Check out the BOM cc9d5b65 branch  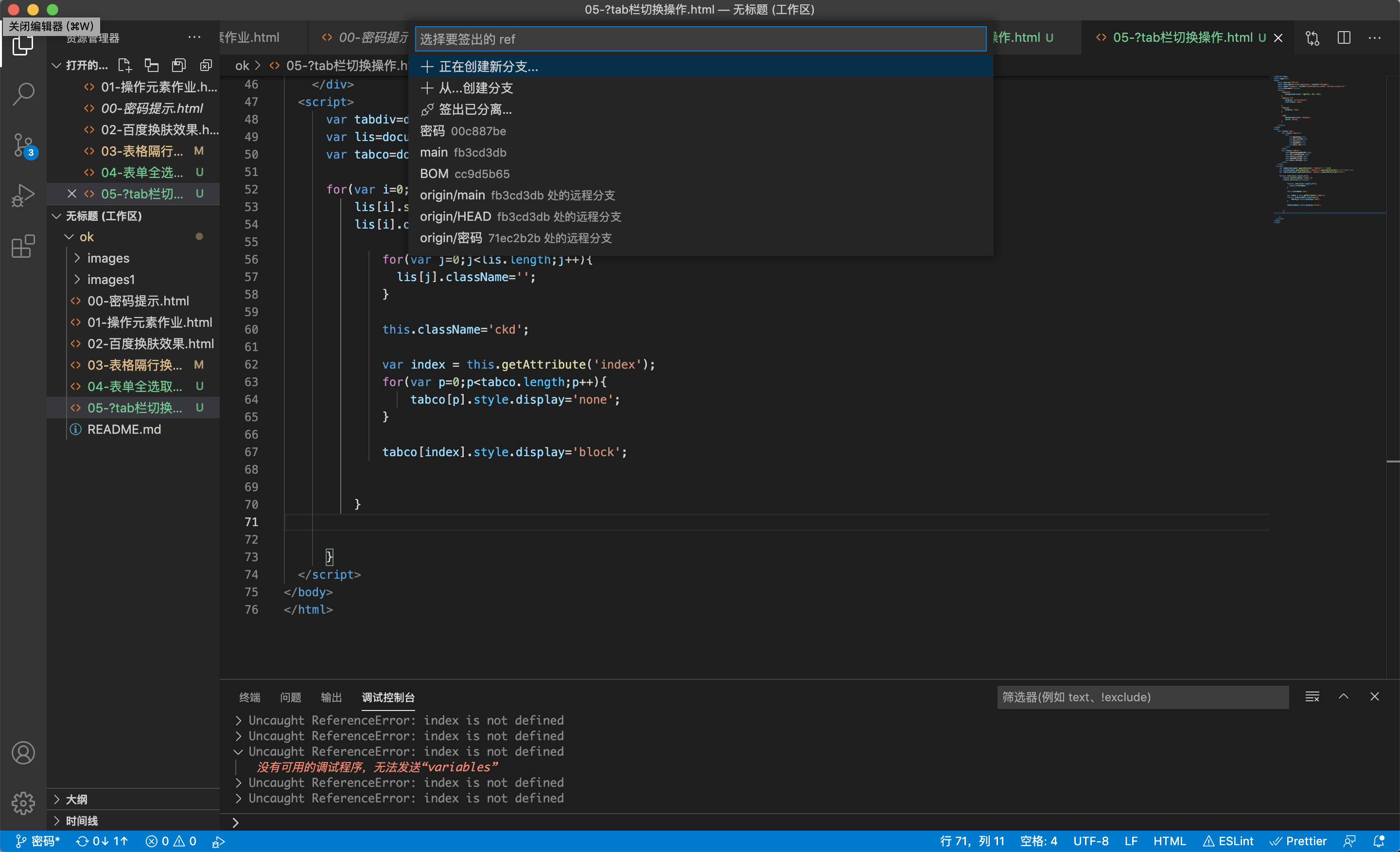[x=700, y=174]
